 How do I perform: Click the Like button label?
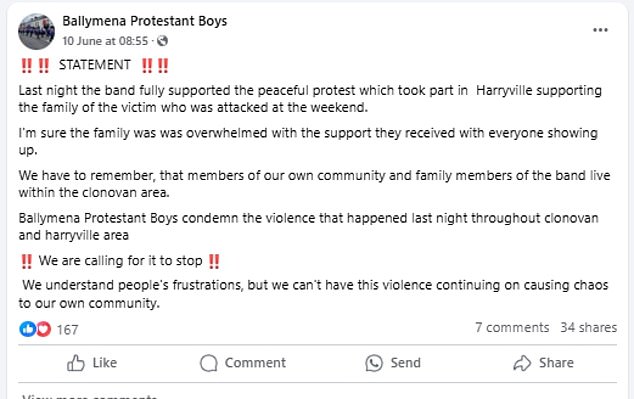105,363
